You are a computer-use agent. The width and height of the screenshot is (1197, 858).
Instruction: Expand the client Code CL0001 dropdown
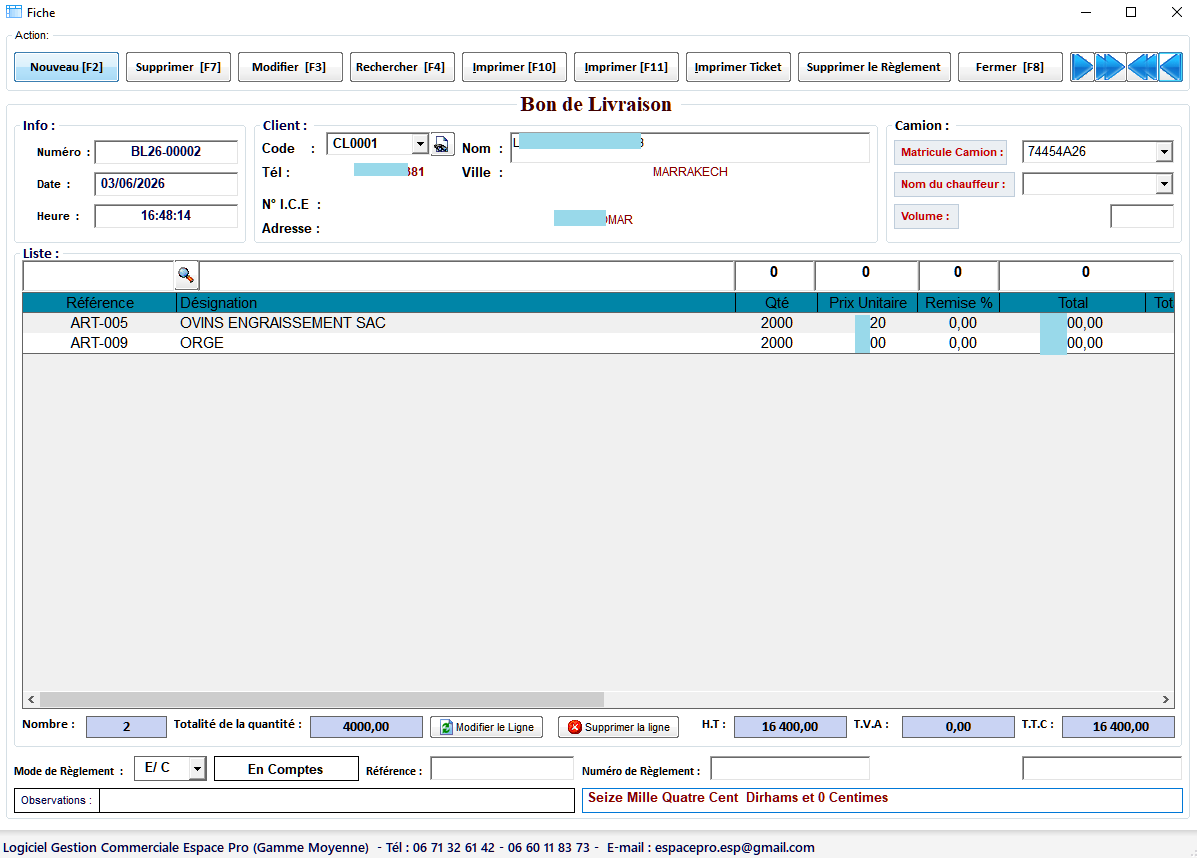tap(420, 144)
